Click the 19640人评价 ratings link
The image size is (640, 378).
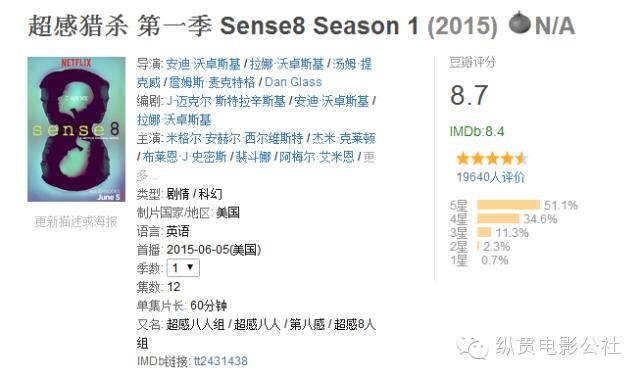click(x=490, y=177)
